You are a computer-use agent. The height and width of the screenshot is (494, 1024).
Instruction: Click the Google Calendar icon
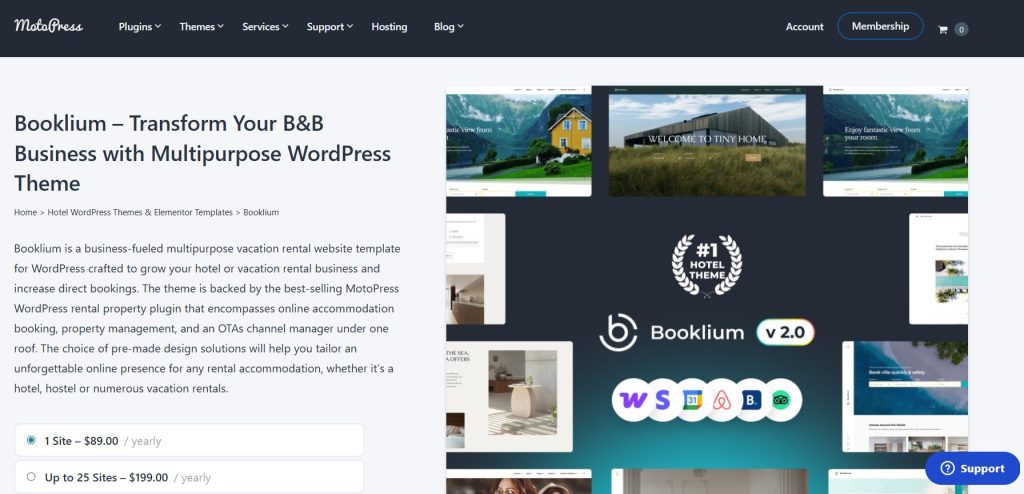(x=692, y=400)
